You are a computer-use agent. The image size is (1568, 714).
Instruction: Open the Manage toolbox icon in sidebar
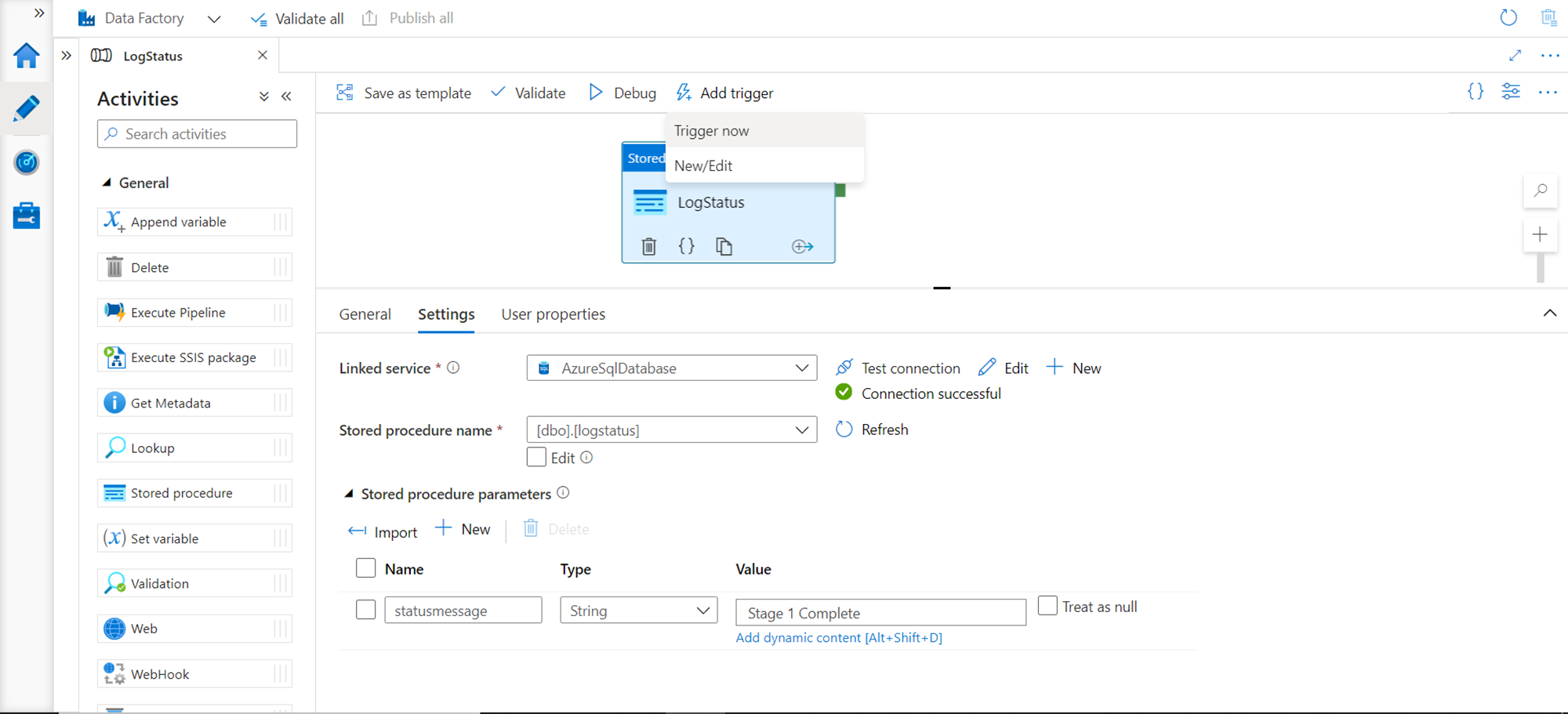27,216
